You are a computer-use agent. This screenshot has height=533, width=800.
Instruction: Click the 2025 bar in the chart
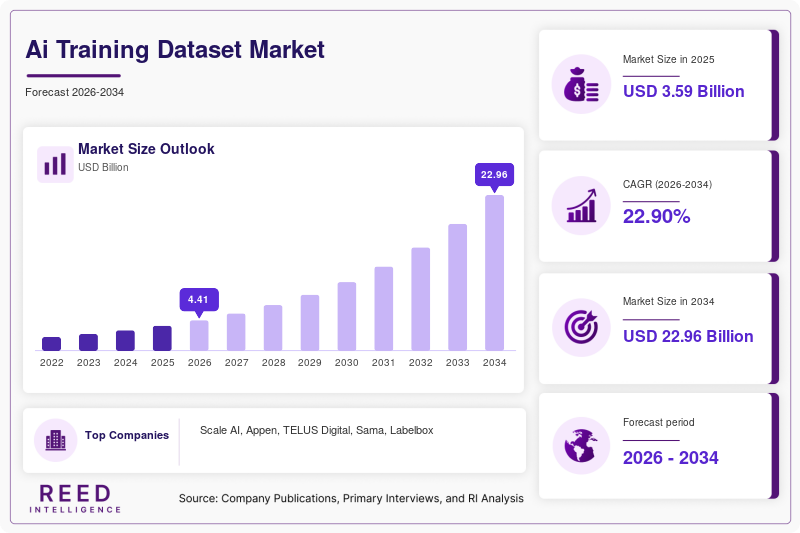click(x=162, y=338)
